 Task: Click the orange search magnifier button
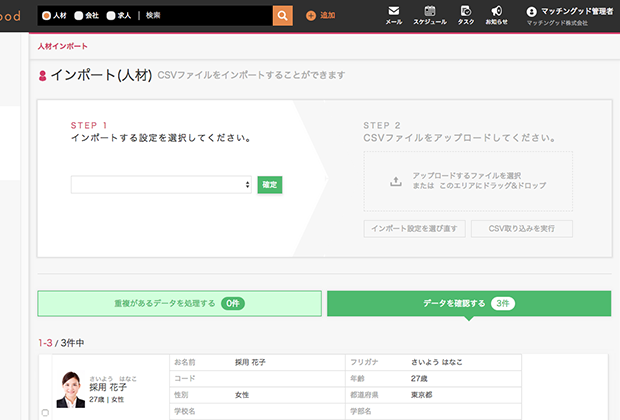pyautogui.click(x=282, y=15)
